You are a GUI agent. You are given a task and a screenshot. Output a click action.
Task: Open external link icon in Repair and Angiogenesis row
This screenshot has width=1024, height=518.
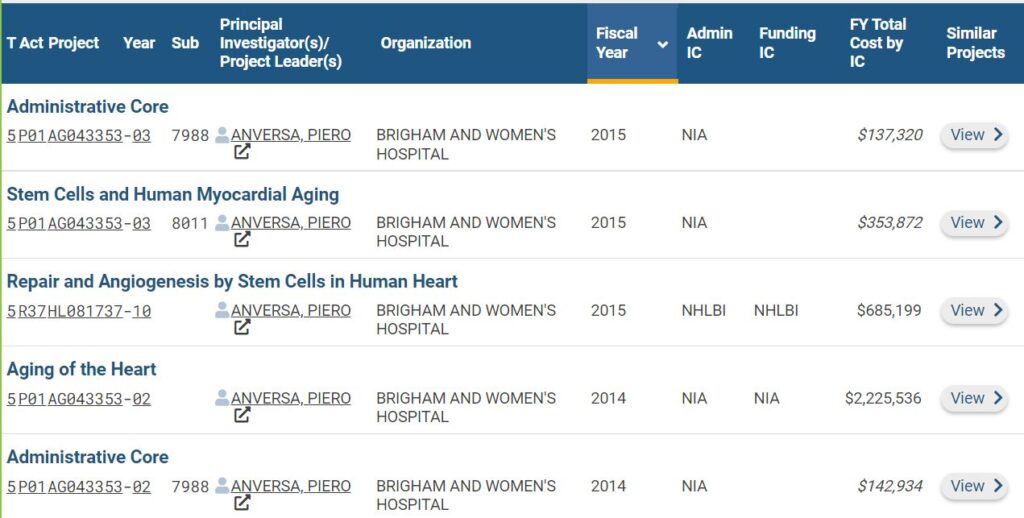click(242, 328)
